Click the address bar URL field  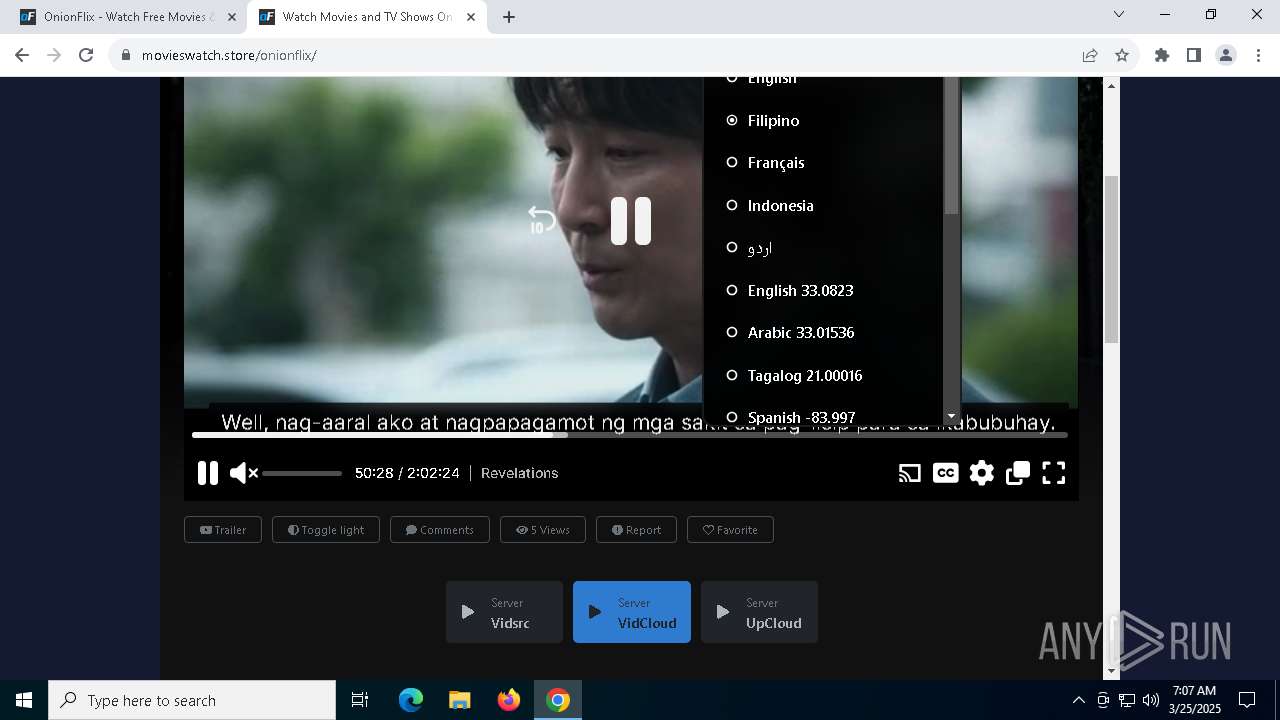click(600, 55)
